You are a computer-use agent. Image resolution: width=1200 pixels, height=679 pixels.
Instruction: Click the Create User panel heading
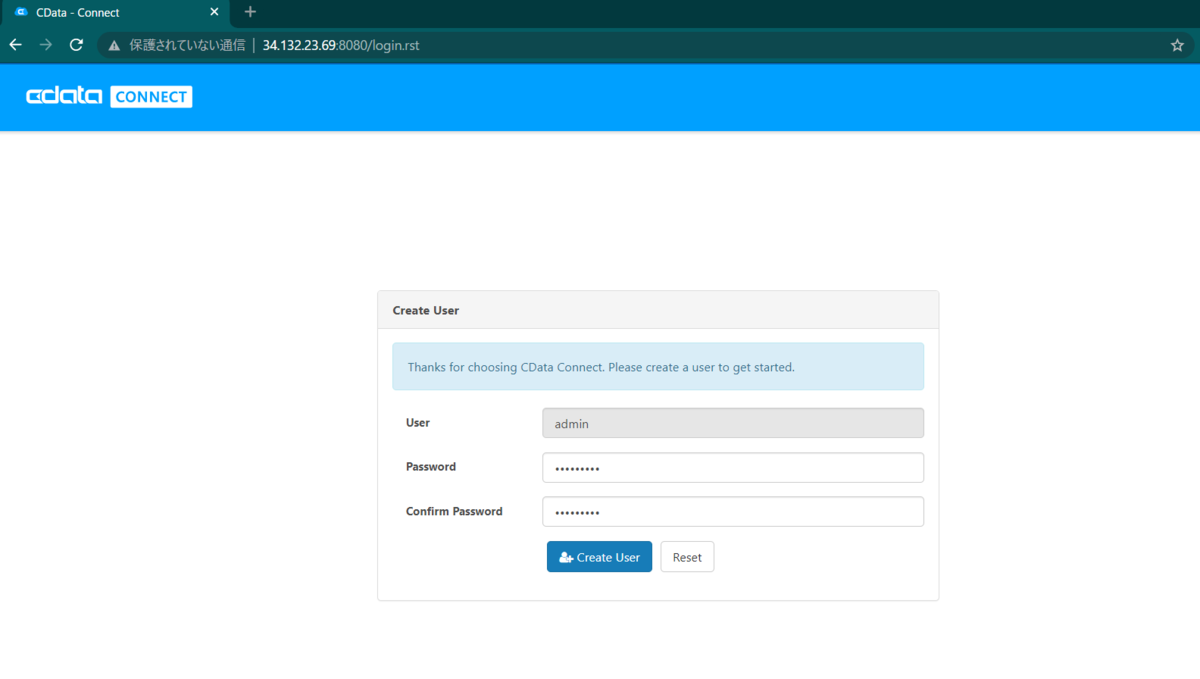tap(426, 310)
